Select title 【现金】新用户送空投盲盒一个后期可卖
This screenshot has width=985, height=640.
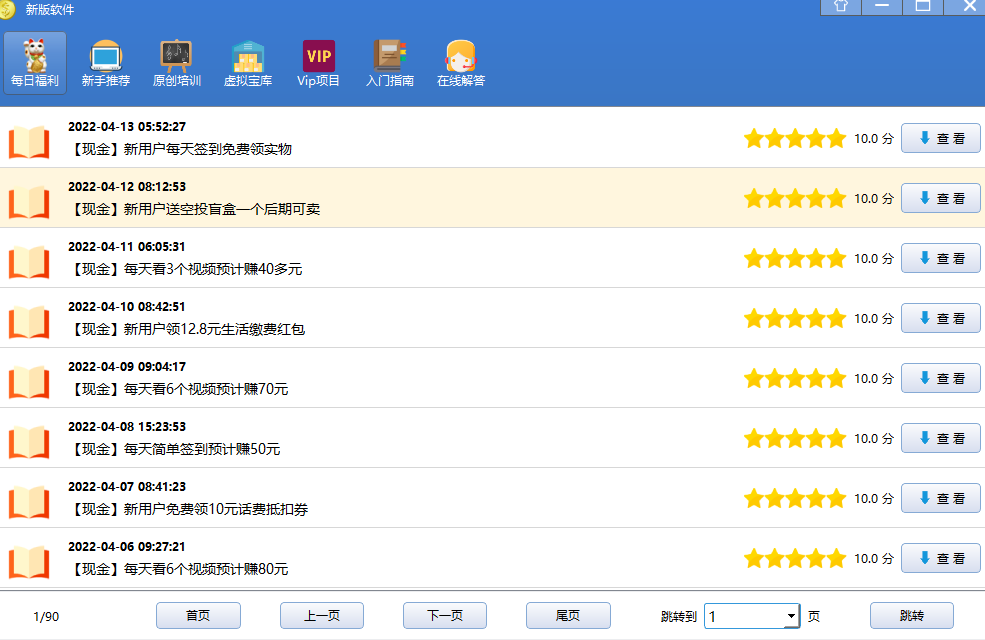(x=195, y=209)
